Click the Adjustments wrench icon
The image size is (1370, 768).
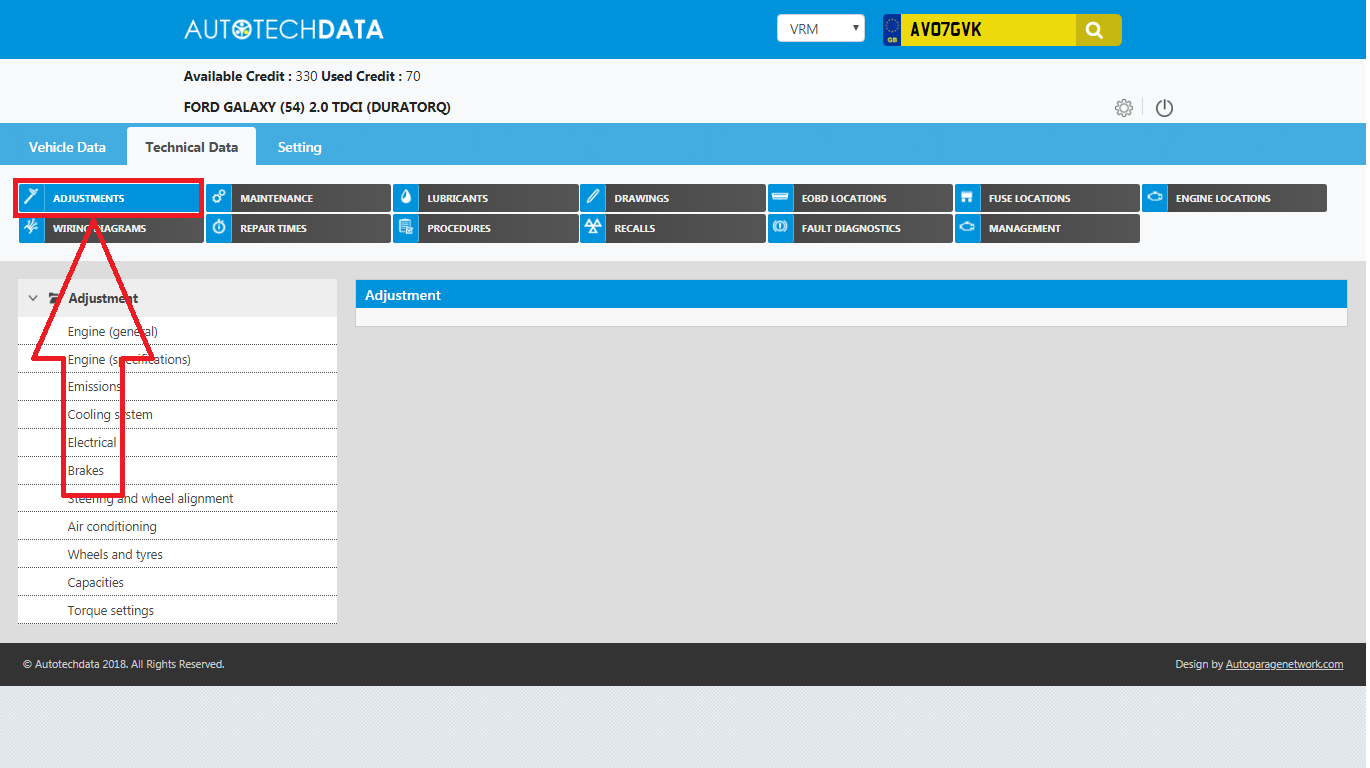pos(31,198)
